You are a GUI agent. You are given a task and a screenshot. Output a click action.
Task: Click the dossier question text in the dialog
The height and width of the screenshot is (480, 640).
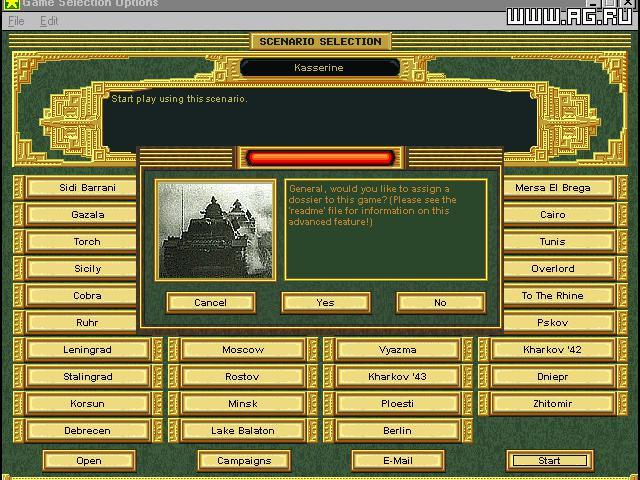(x=373, y=205)
